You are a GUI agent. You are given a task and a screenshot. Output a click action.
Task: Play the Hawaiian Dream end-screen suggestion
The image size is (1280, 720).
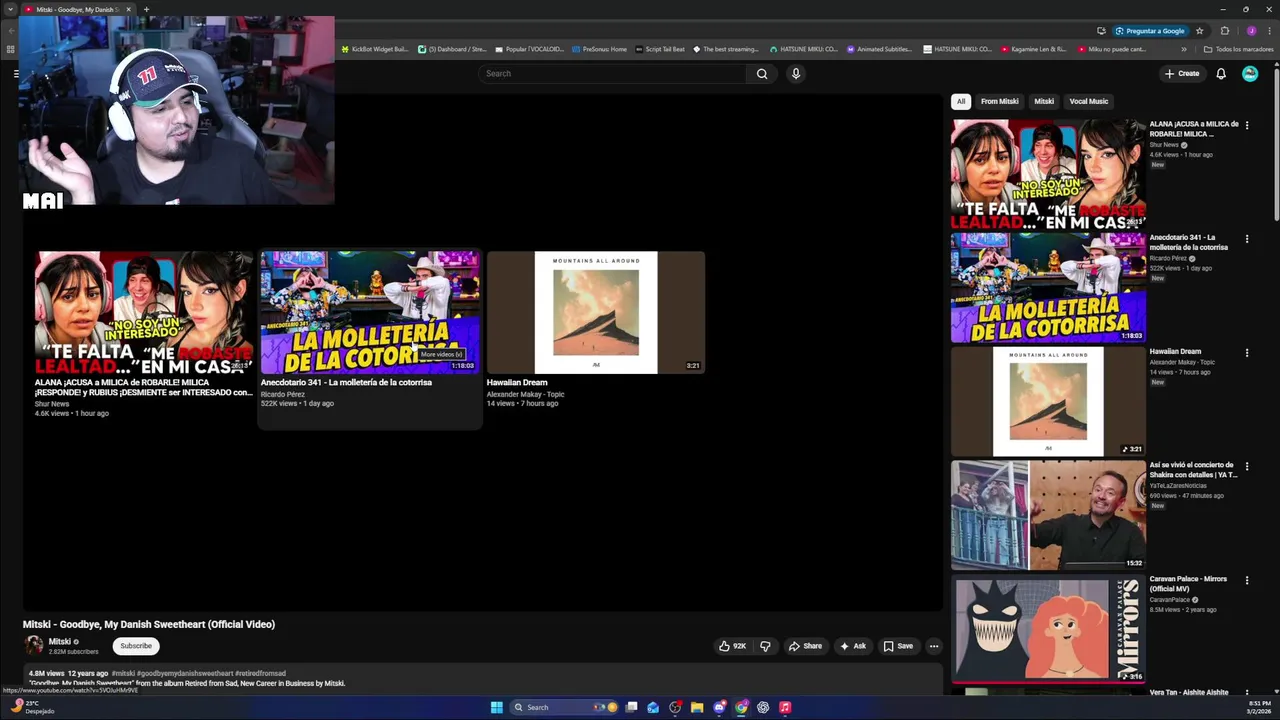[x=596, y=312]
